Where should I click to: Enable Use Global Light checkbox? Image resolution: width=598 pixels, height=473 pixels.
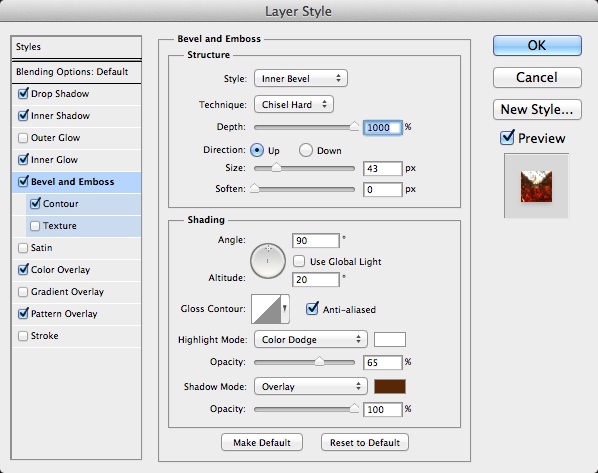point(299,261)
